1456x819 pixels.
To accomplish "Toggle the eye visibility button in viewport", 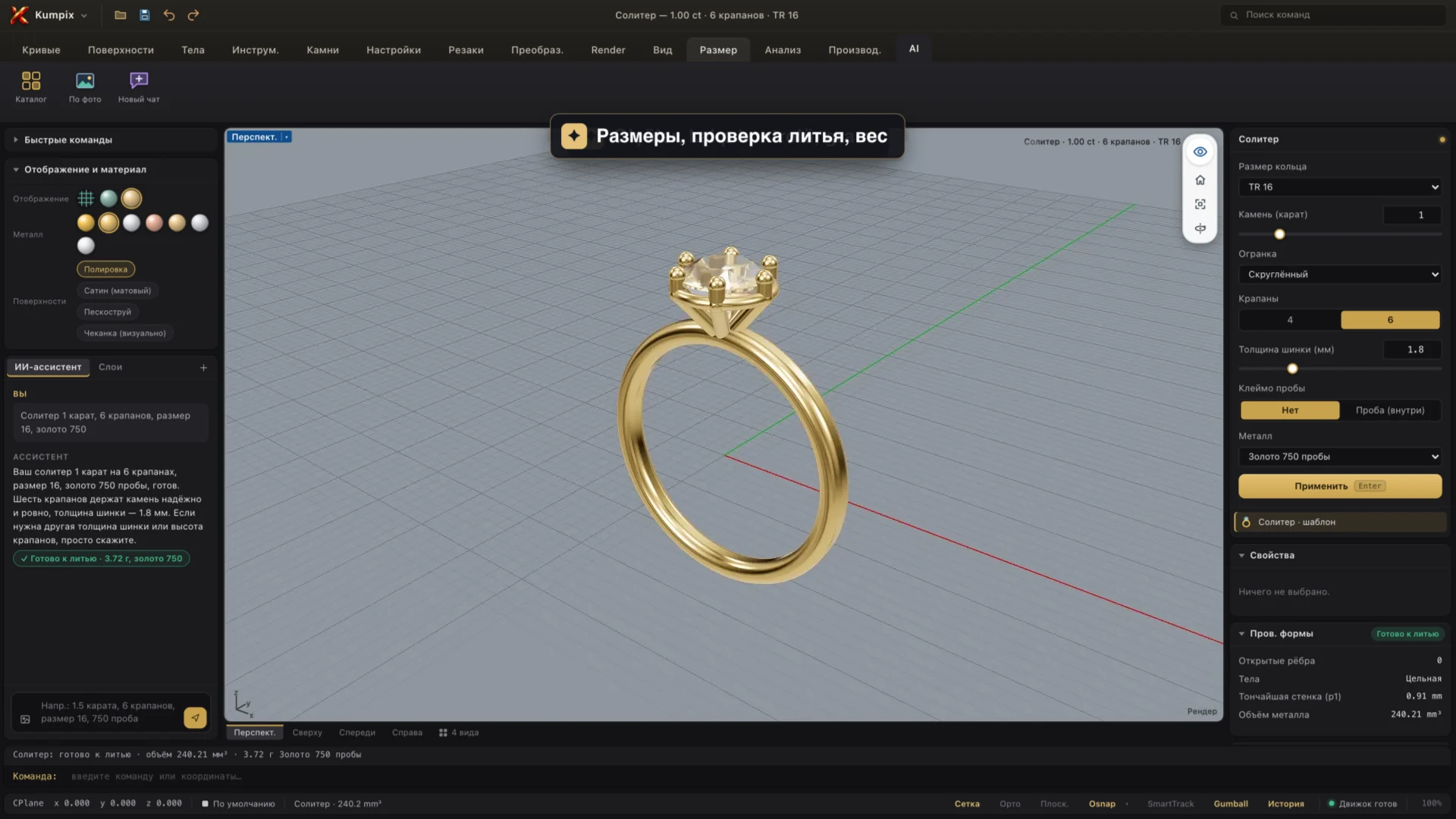I will pyautogui.click(x=1200, y=152).
